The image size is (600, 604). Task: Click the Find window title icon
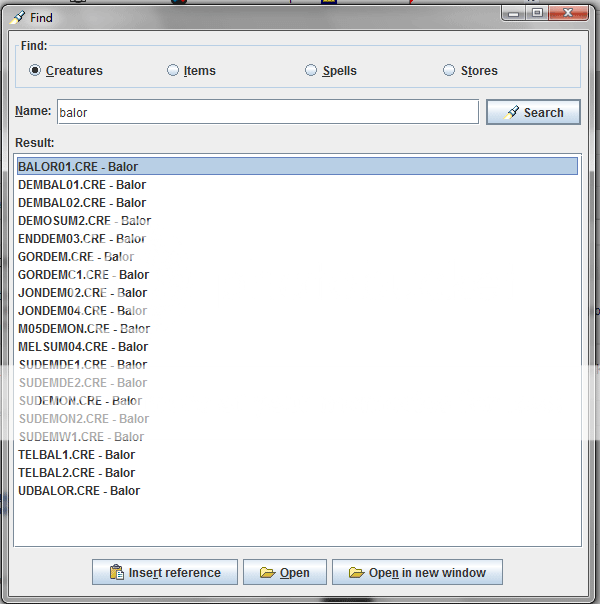coord(17,17)
